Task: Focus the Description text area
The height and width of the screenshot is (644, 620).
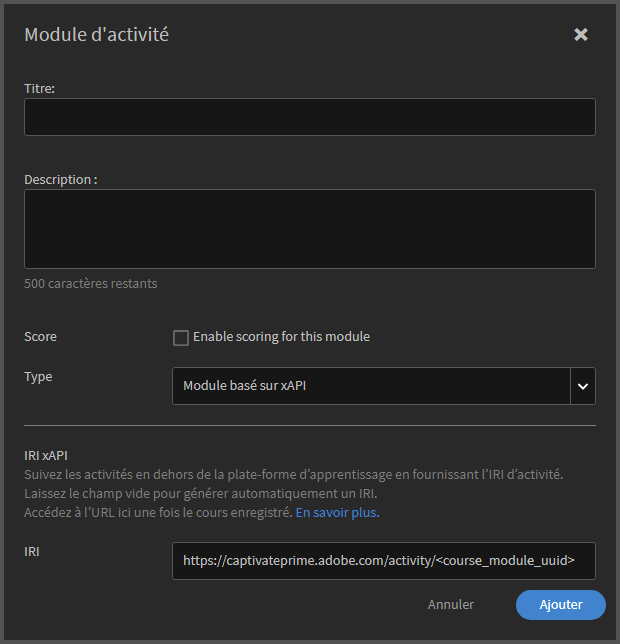Action: click(309, 229)
